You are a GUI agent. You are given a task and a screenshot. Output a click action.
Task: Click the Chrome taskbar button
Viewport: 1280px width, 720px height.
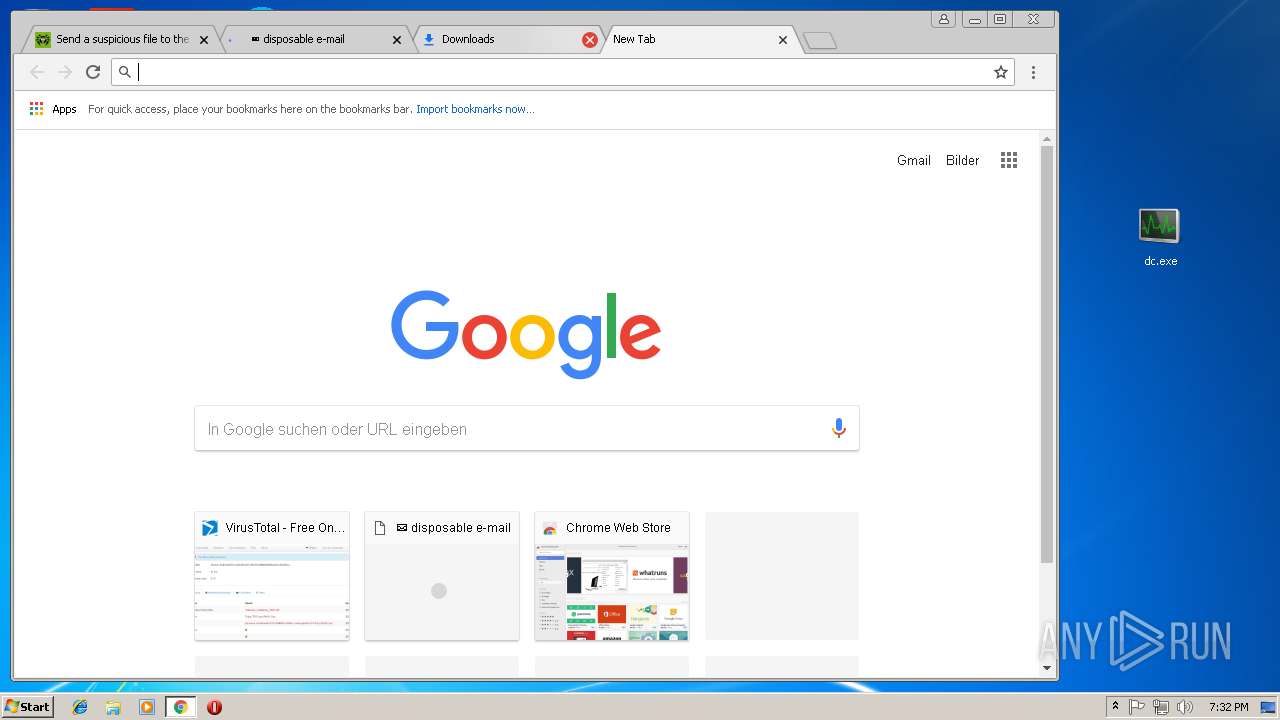coord(180,707)
